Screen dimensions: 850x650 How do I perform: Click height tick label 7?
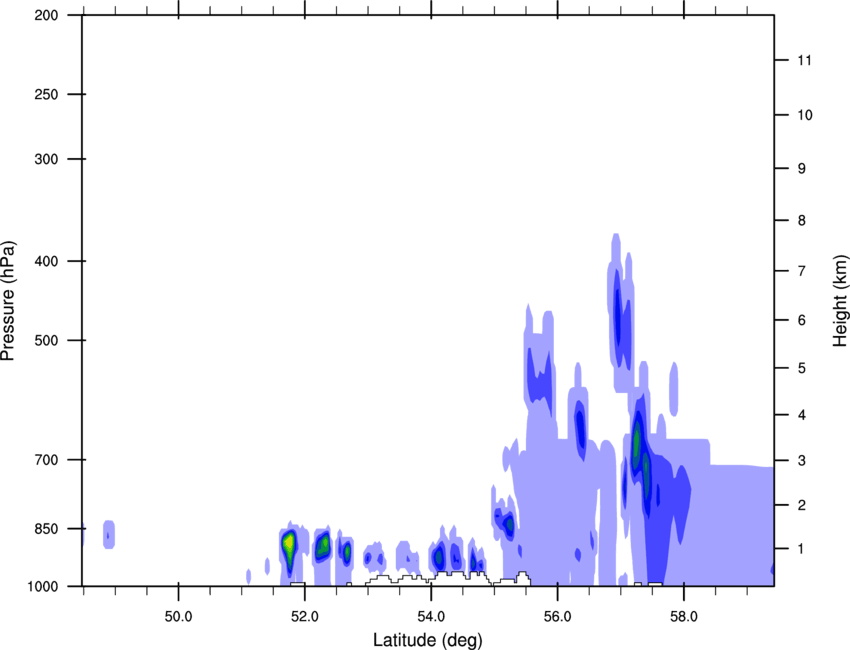click(802, 271)
